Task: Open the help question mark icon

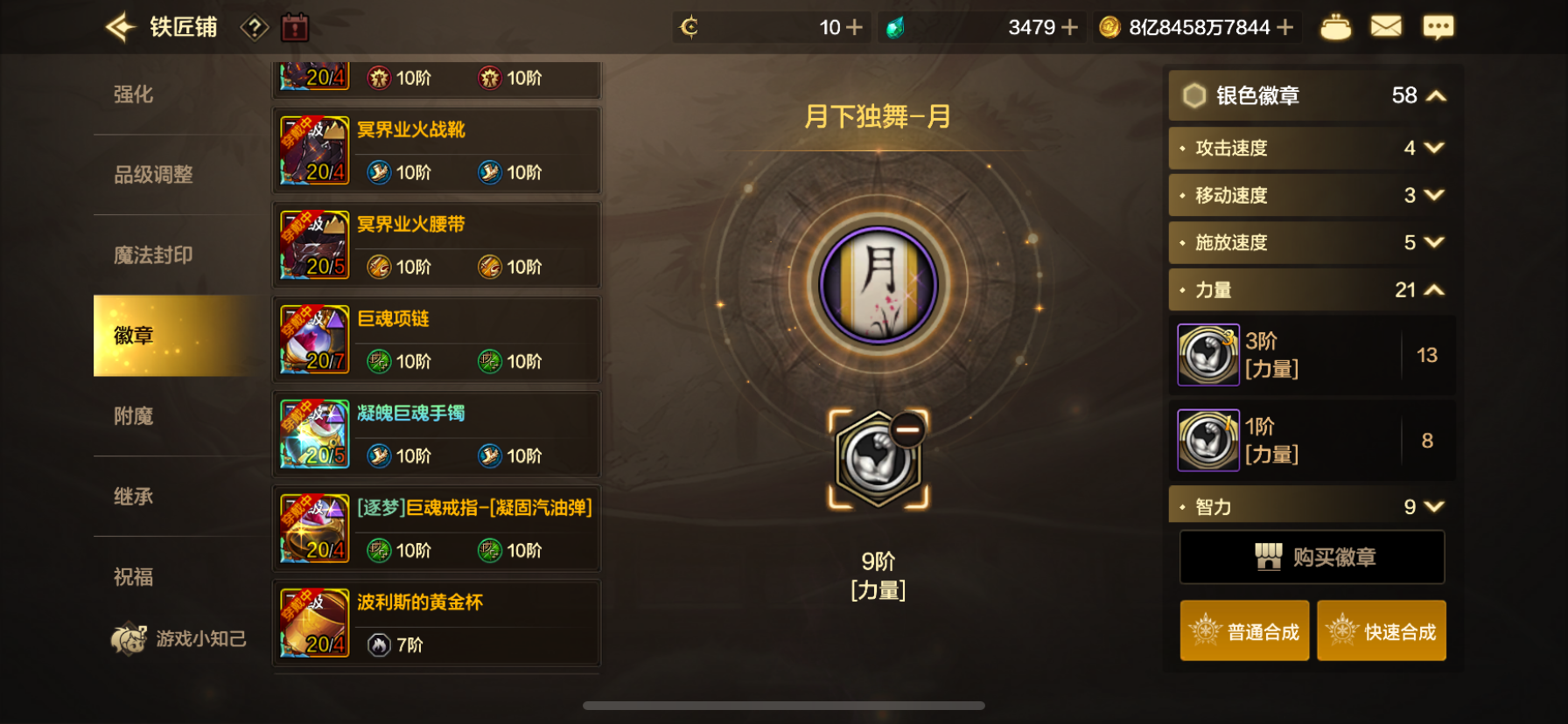Action: pyautogui.click(x=254, y=28)
